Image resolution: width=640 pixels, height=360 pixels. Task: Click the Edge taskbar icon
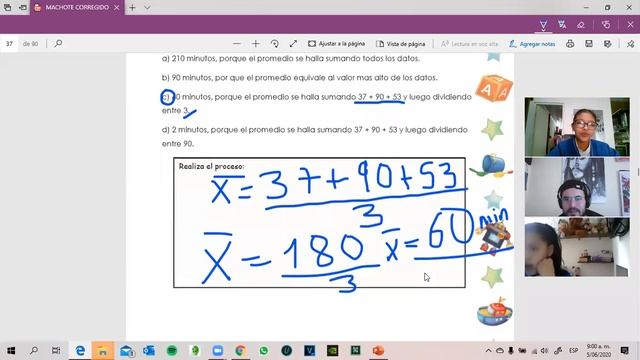click(x=80, y=351)
